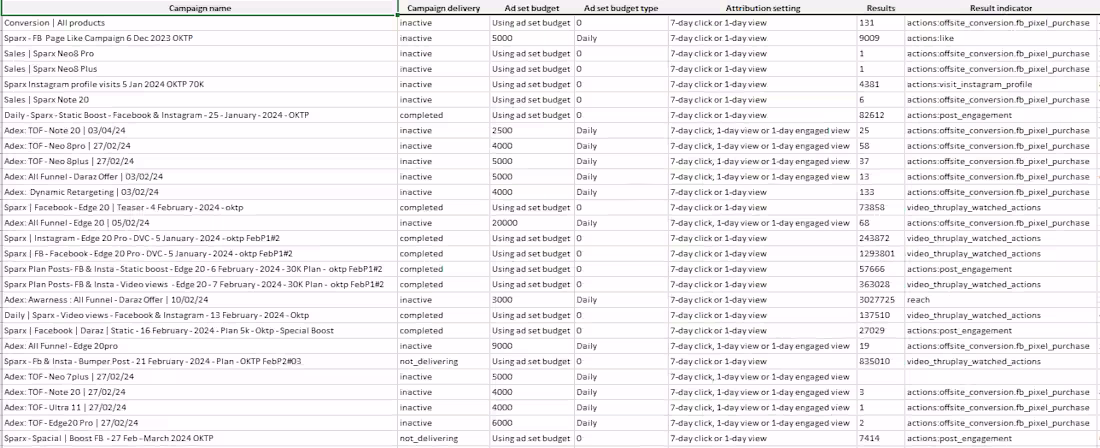The image size is (1100, 448).
Task: Select the 'Adex: All Funnel - Edge 20pro' cell
Action: coord(199,346)
